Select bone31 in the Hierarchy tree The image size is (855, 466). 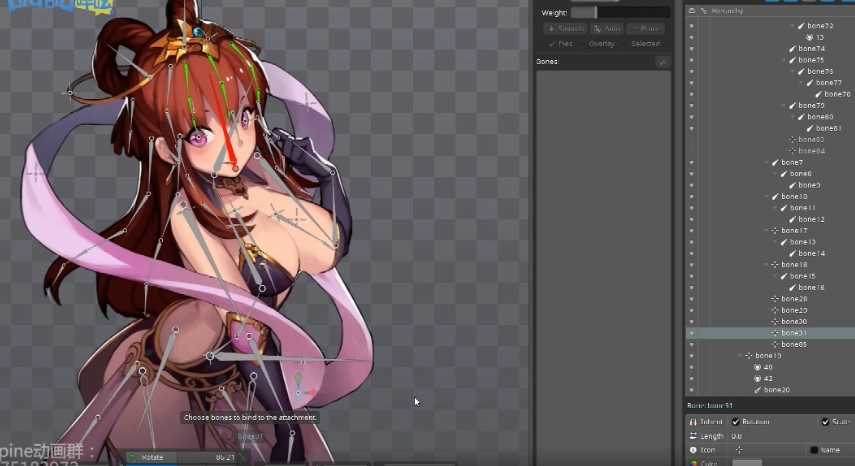pos(793,333)
